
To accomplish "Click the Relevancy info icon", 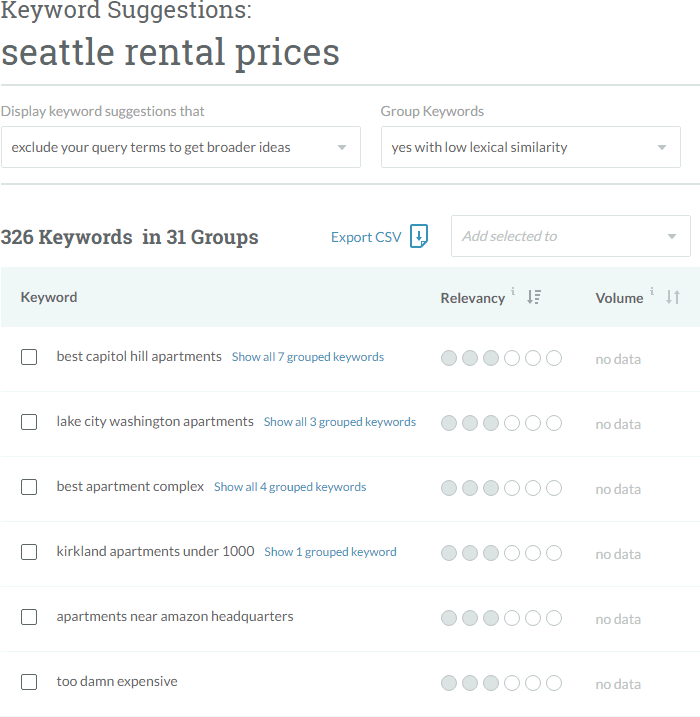I will tap(513, 292).
